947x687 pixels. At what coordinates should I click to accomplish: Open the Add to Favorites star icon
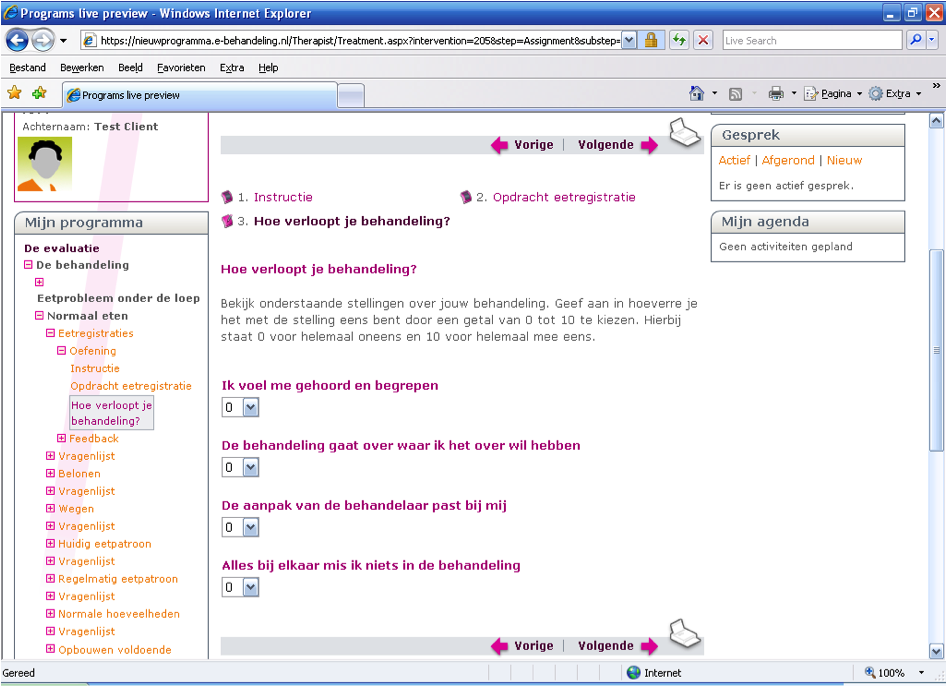pos(39,94)
